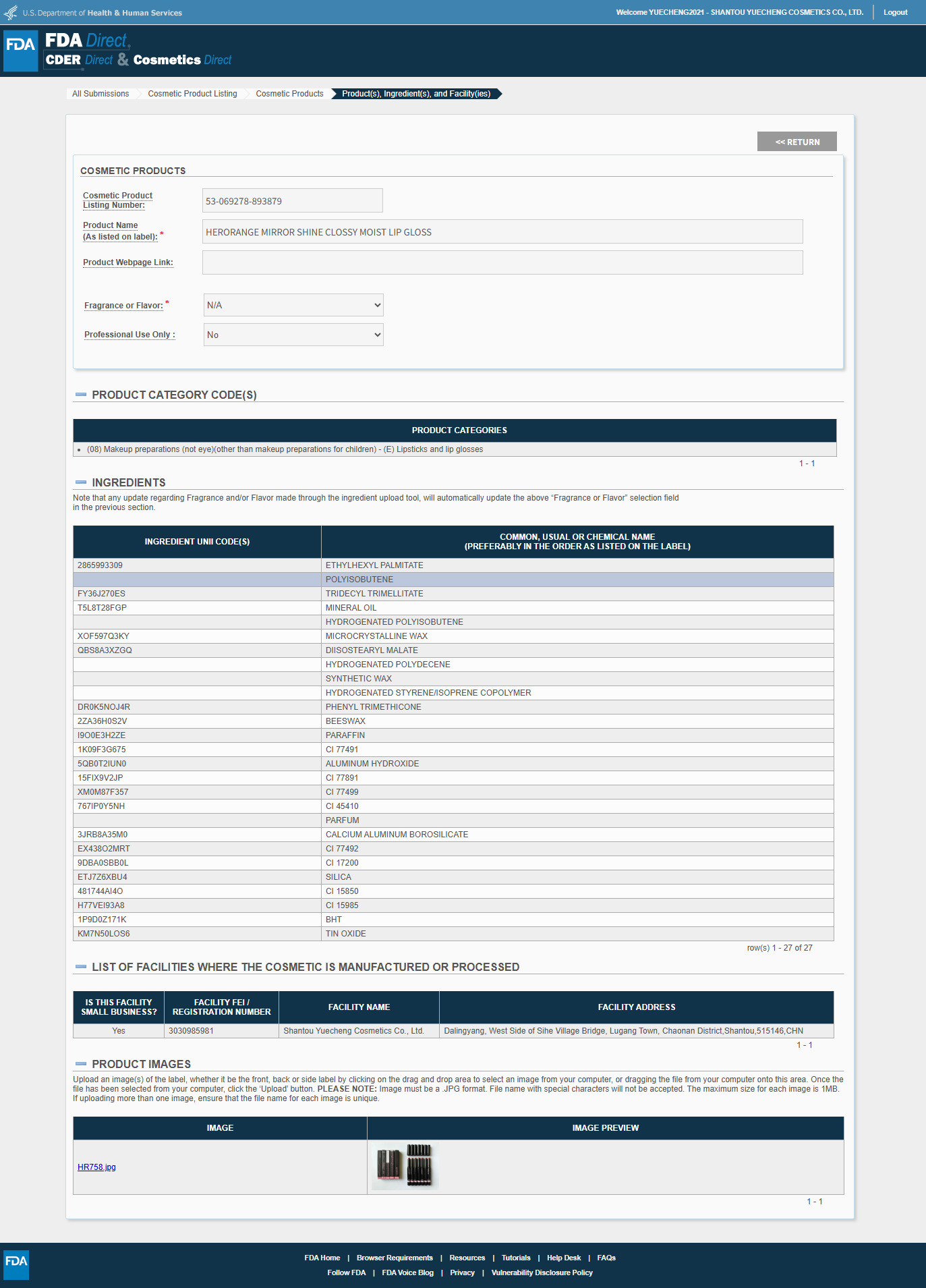Collapse the Product Images section
926x1288 pixels.
coord(81,1064)
